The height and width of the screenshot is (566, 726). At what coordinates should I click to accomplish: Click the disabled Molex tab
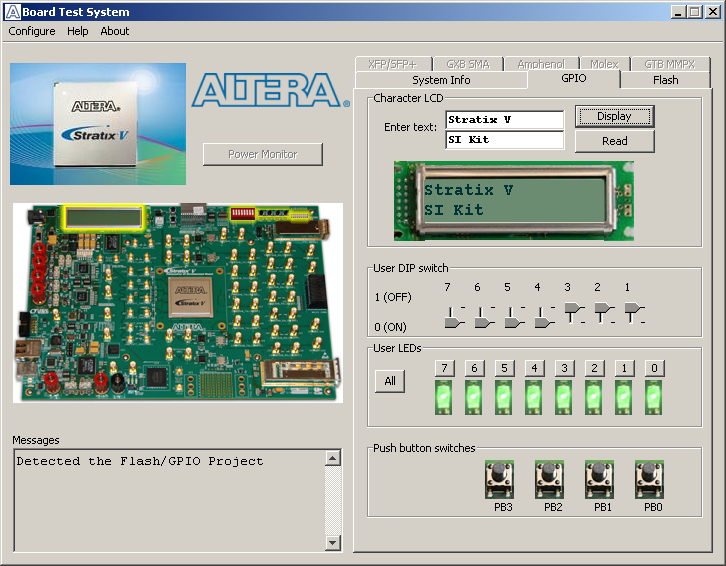point(604,64)
